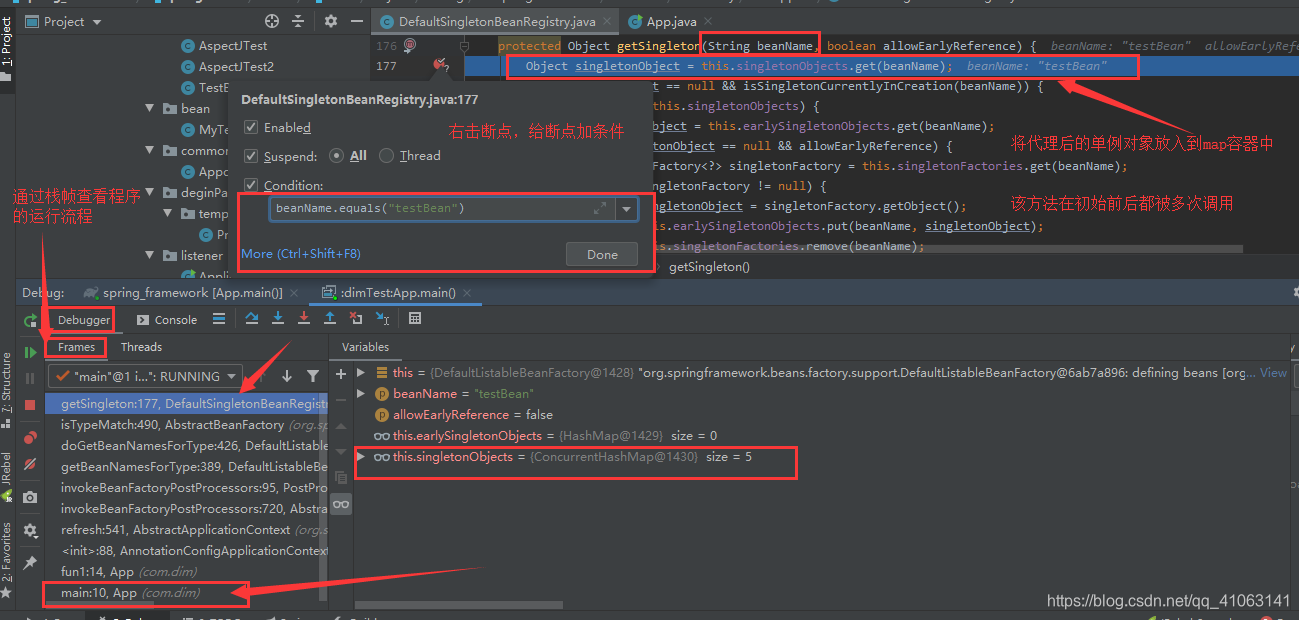Click the red Stop debug icon
This screenshot has width=1299, height=620.
tap(30, 405)
